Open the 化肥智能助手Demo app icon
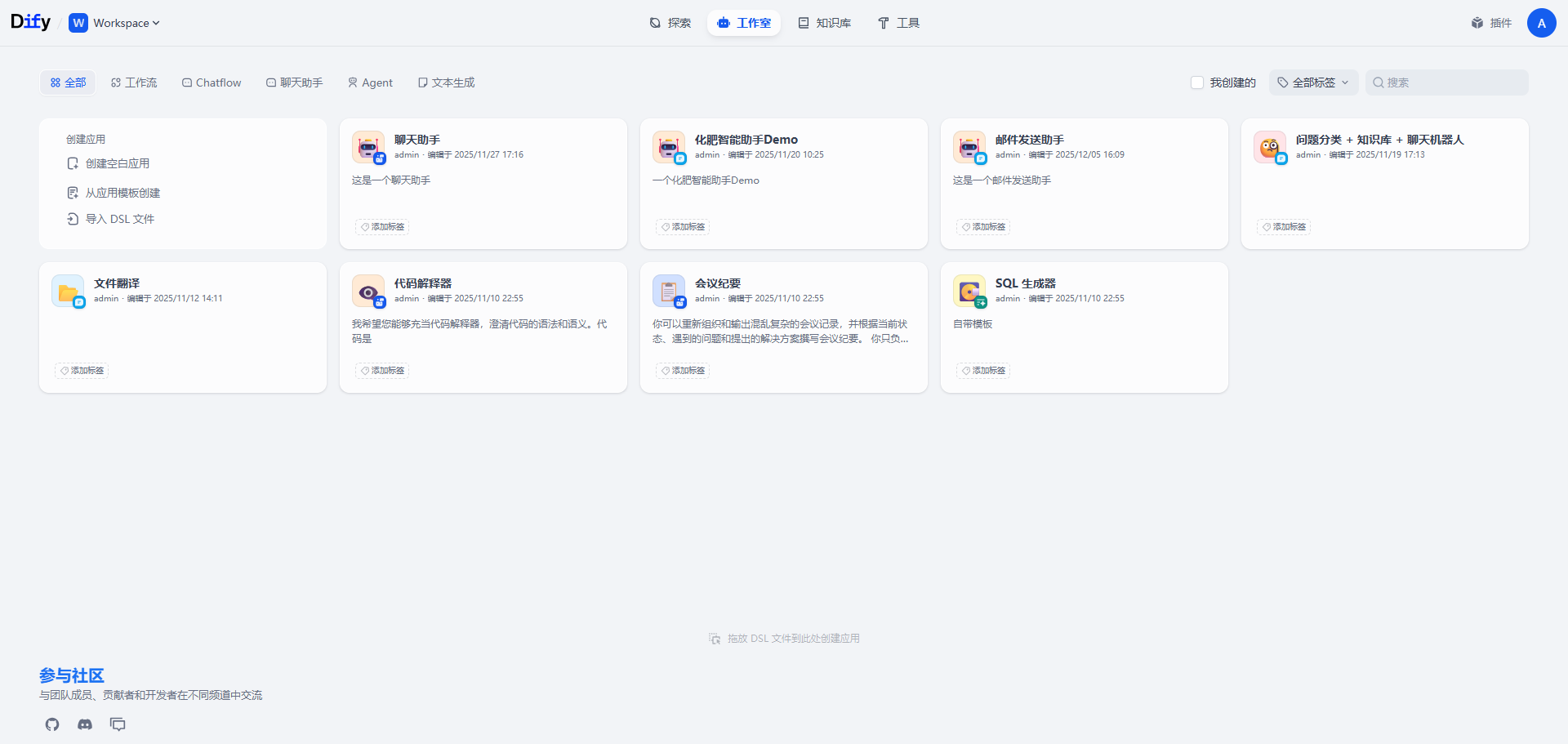1568x744 pixels. 669,147
